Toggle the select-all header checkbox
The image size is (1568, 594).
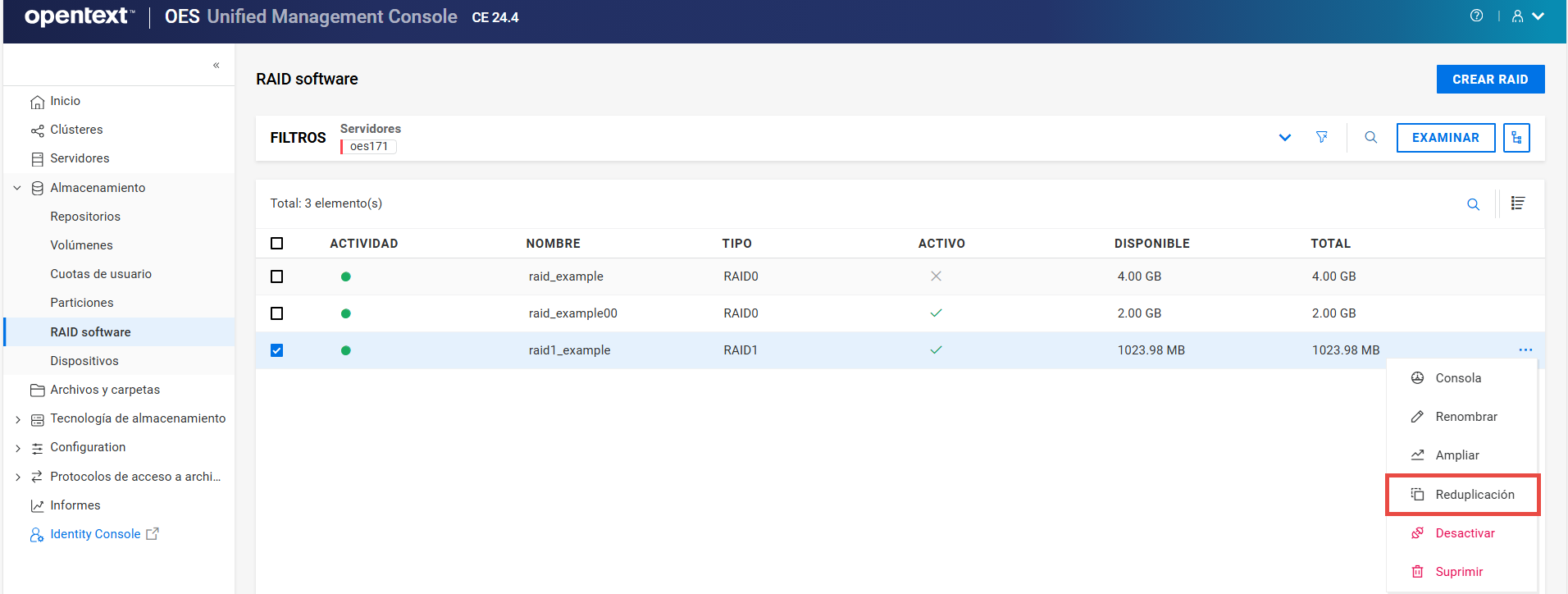pyautogui.click(x=277, y=244)
